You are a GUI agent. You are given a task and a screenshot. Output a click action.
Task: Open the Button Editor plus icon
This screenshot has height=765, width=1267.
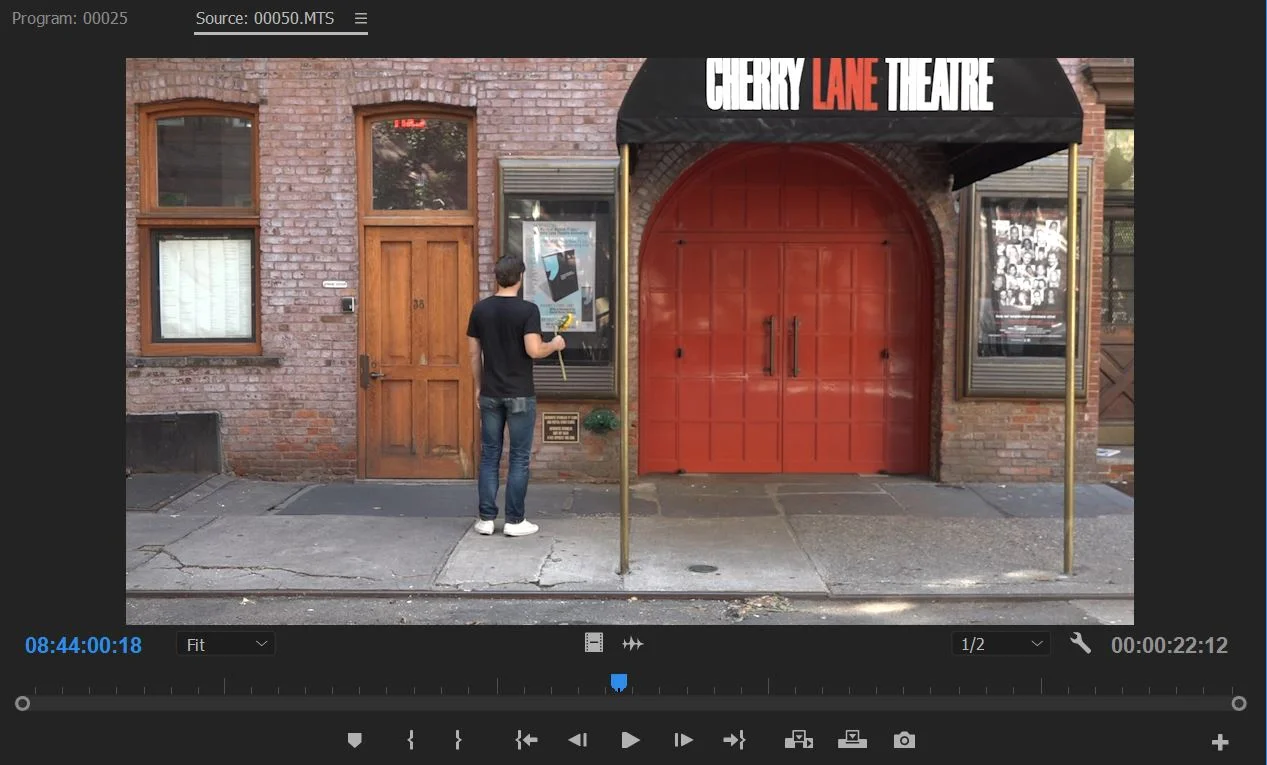(x=1220, y=742)
